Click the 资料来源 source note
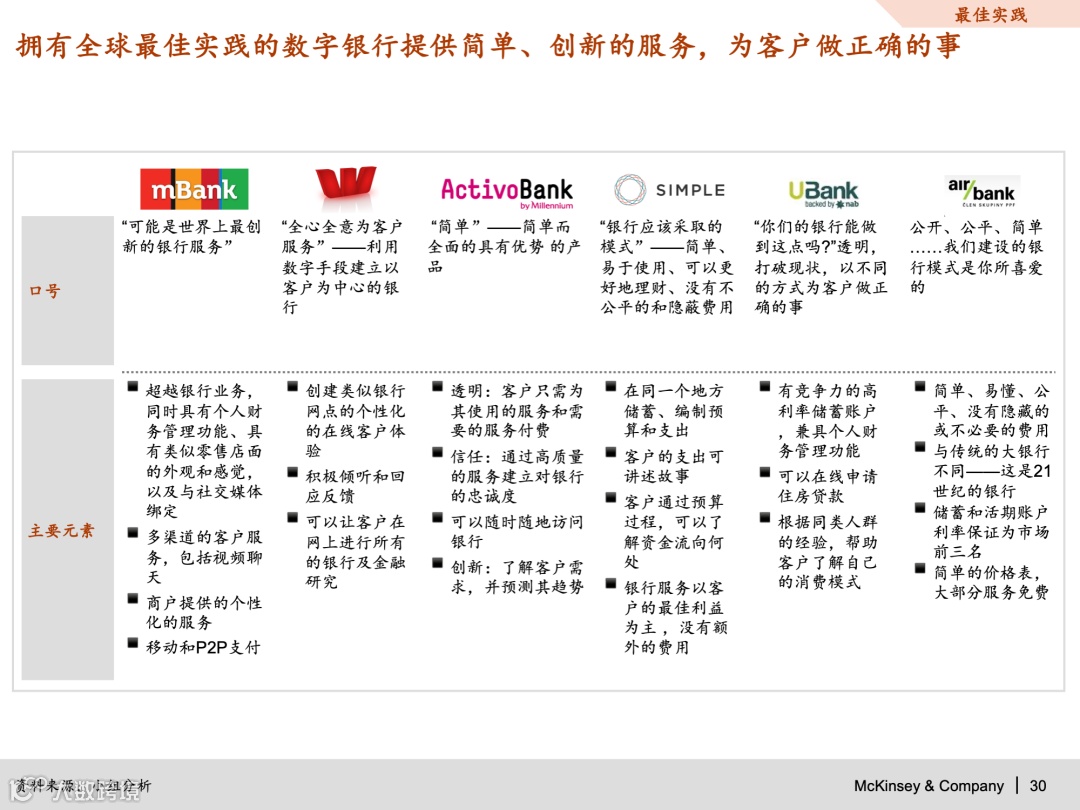1080x810 pixels. click(83, 785)
